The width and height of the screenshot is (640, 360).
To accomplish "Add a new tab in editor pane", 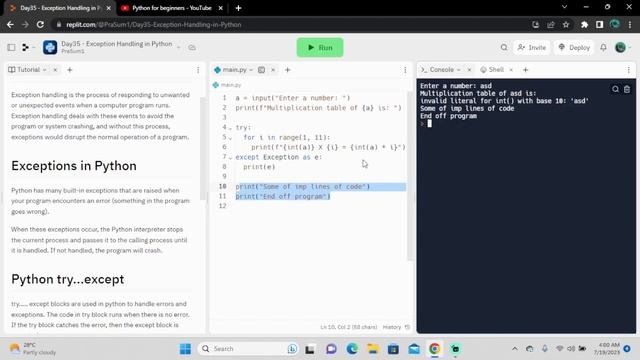I will (287, 70).
